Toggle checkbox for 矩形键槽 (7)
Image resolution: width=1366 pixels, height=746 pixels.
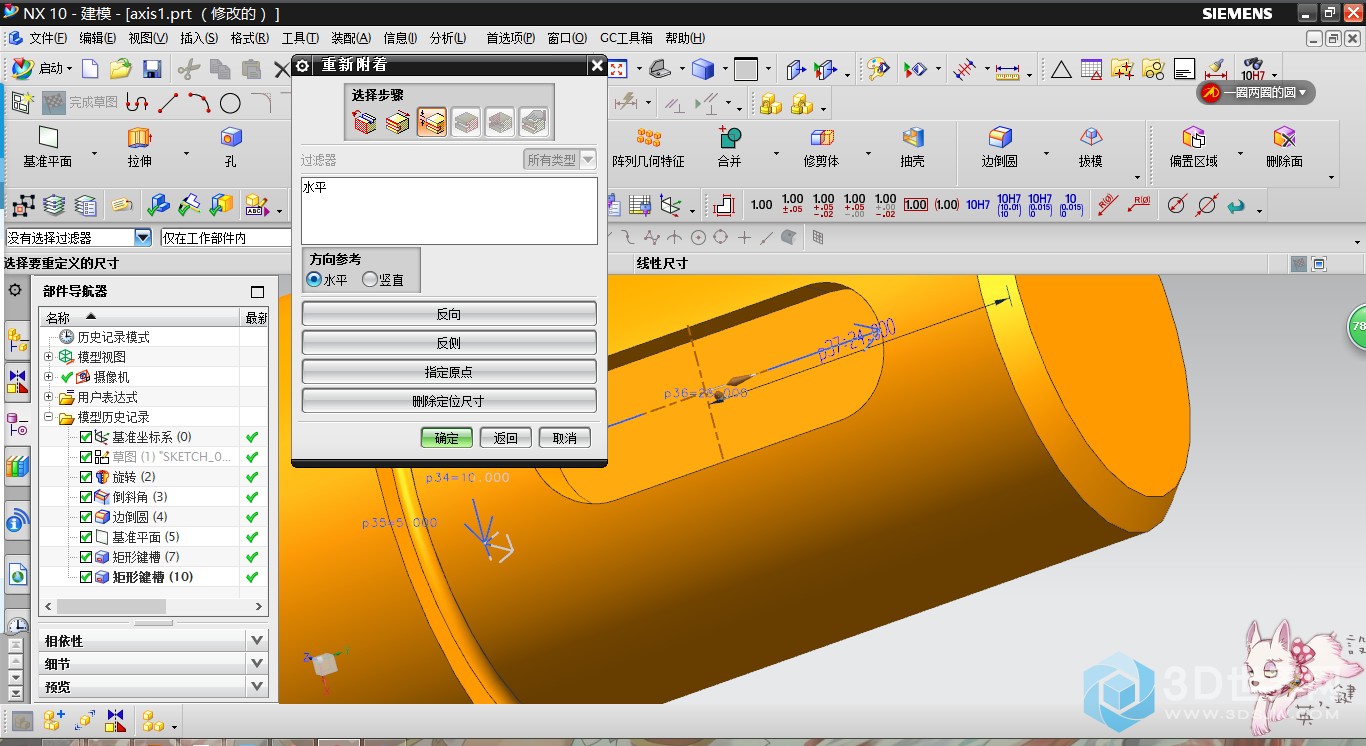[x=85, y=557]
